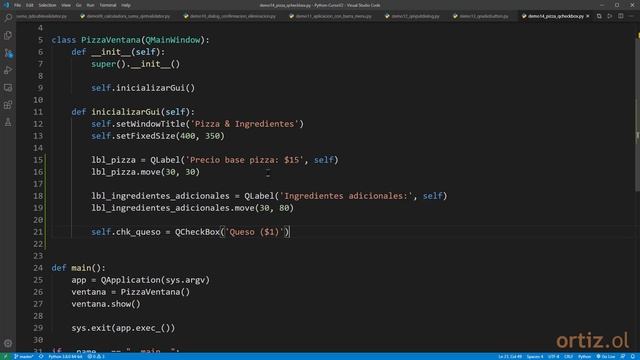Click the VS Code logo icon
This screenshot has height=360, width=640.
[x=6, y=5]
